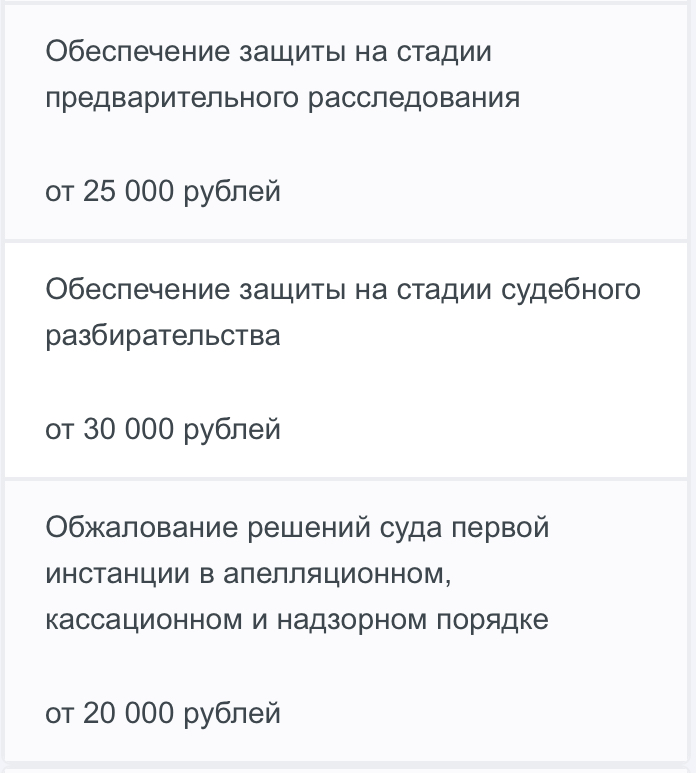Click the word 'судебного' in second card

571,290
